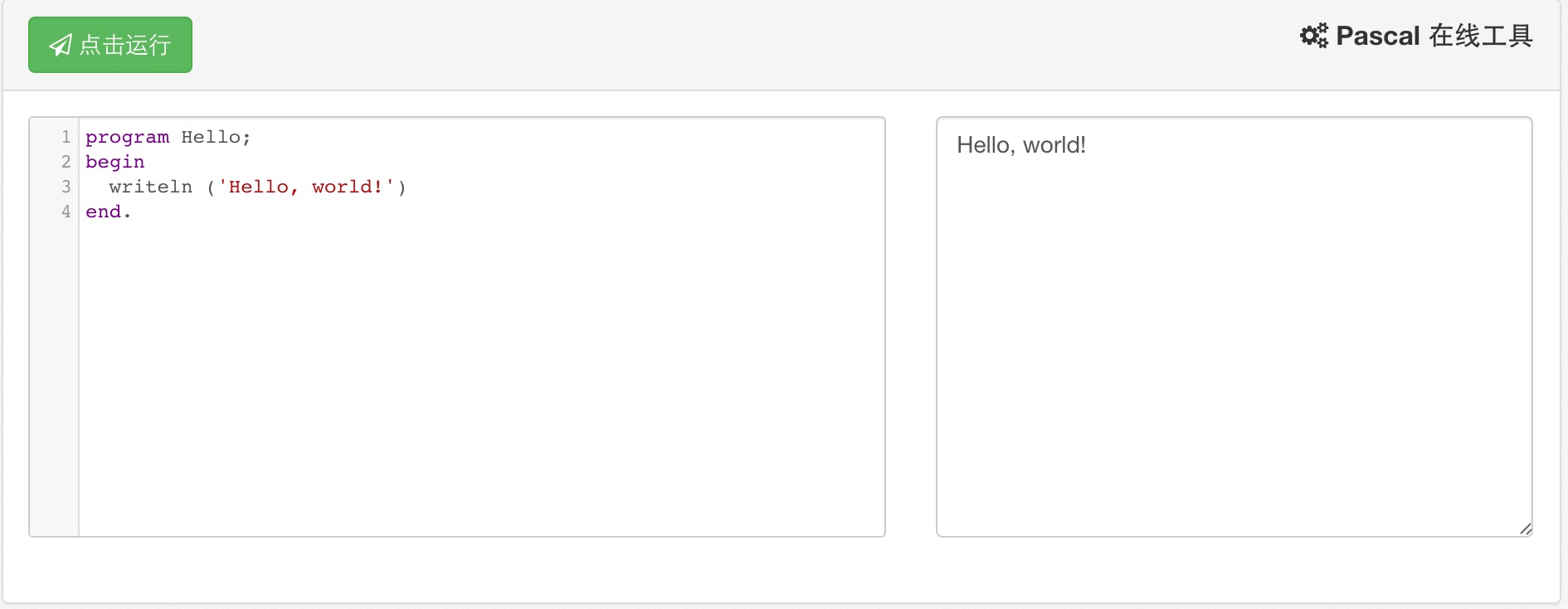Viewport: 1568px width, 609px height.
Task: Place cursor on the program keyword
Action: pos(127,137)
